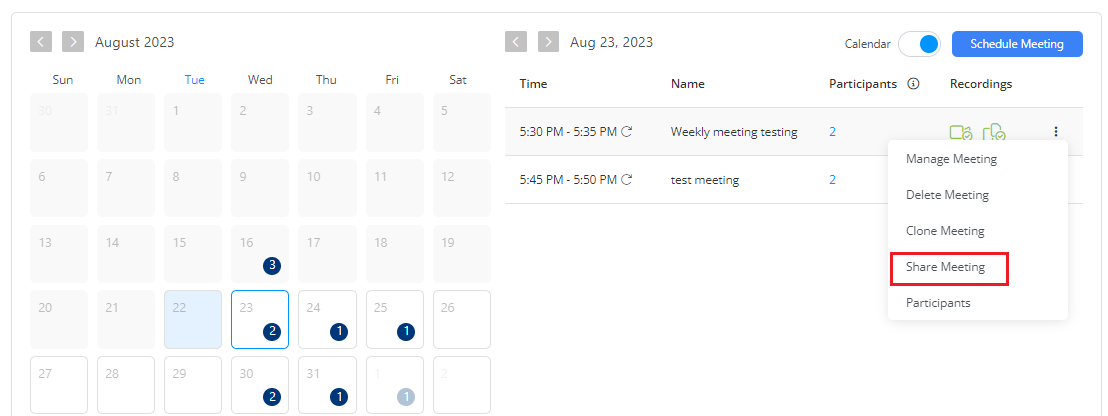Viewport: 1108px width, 416px height.
Task: Open participant count link for test meeting
Action: [x=833, y=180]
